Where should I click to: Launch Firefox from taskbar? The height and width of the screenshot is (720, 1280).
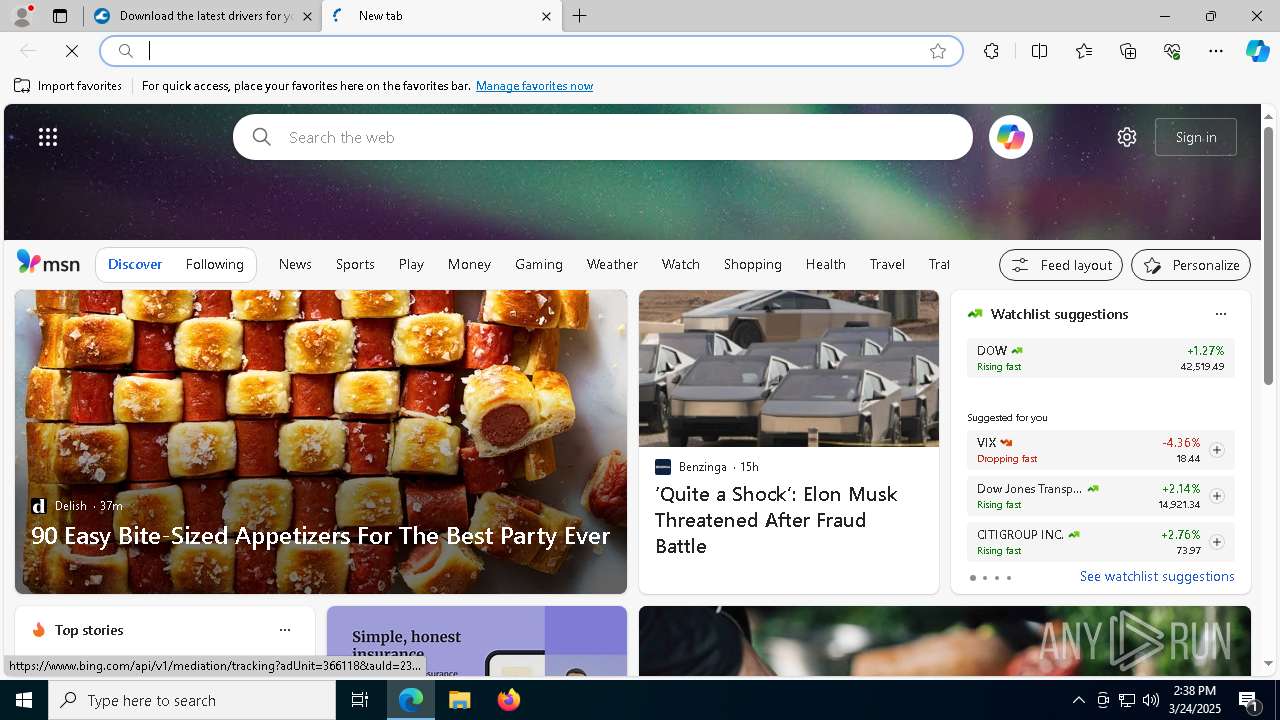[509, 700]
